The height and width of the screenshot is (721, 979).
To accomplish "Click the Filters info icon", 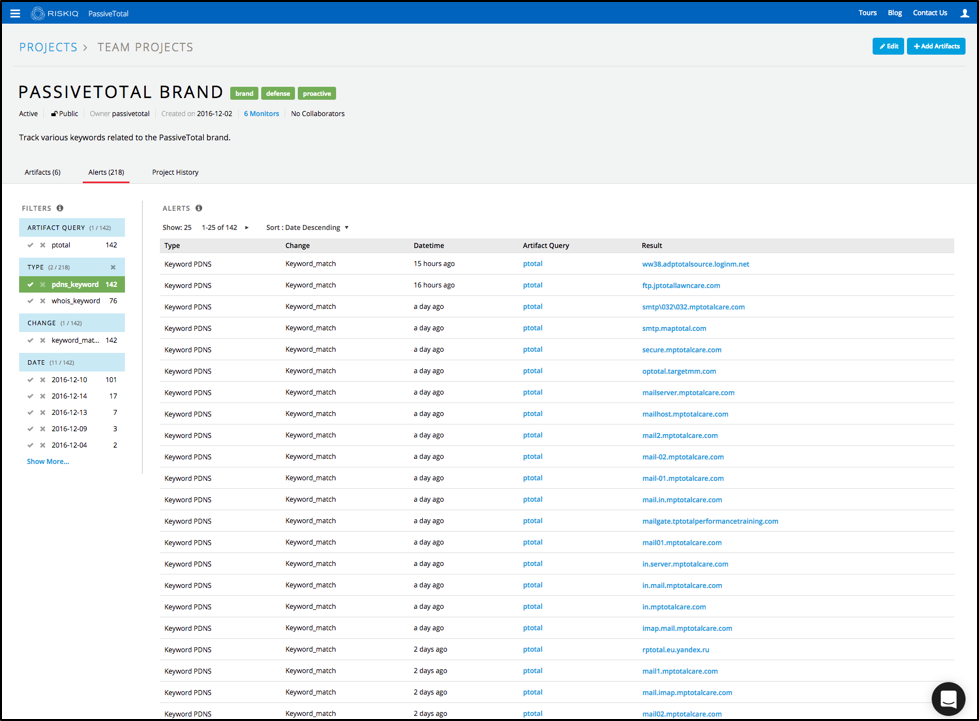I will pyautogui.click(x=60, y=208).
